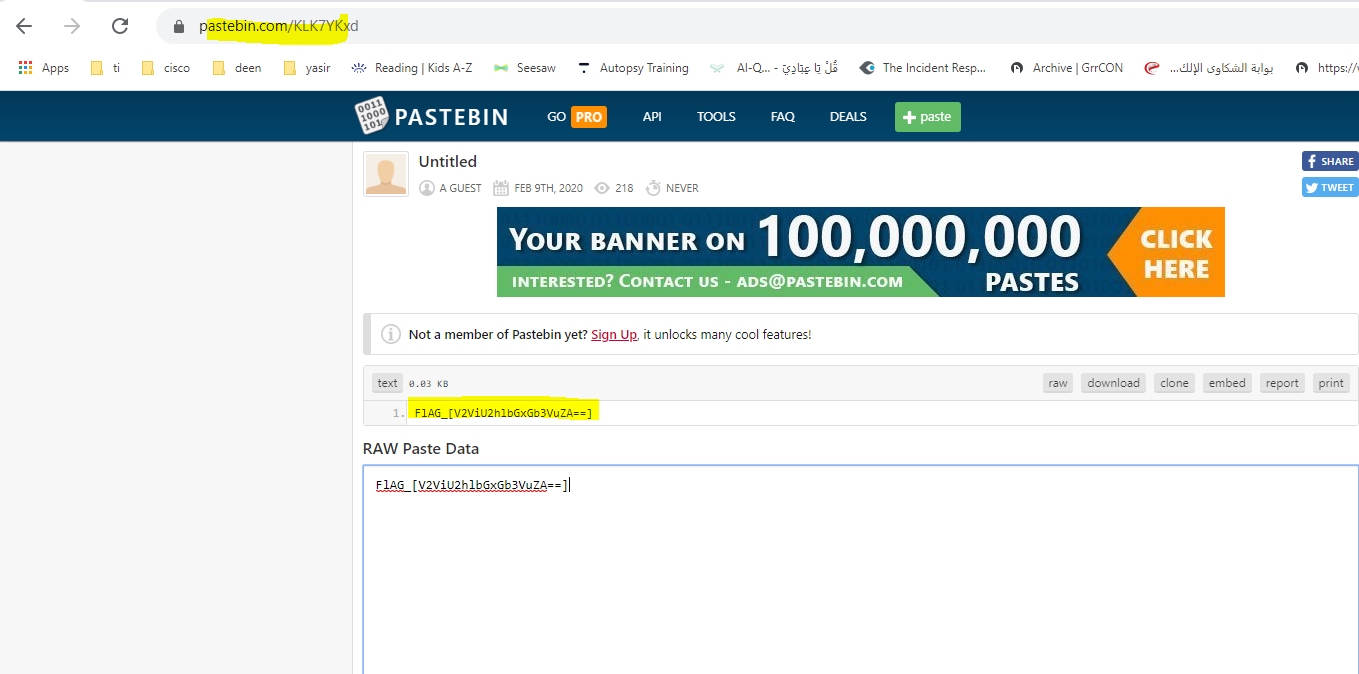
Task: Open the 'ti' bookmark folder
Action: pos(105,68)
